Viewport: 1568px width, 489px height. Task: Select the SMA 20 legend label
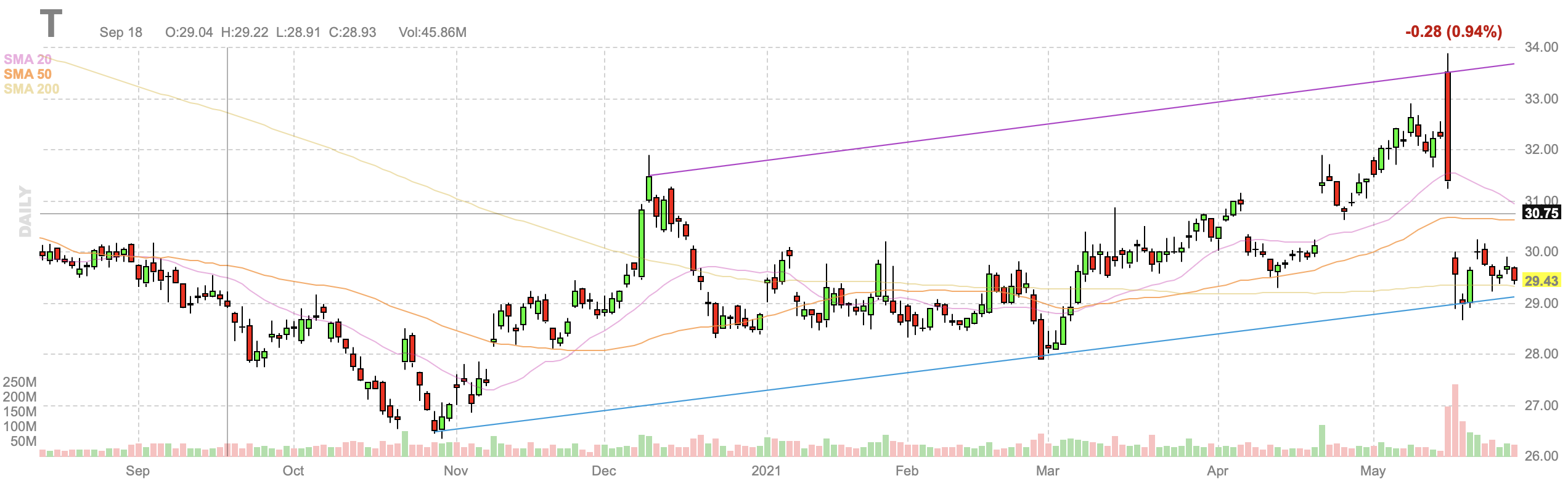pos(28,59)
